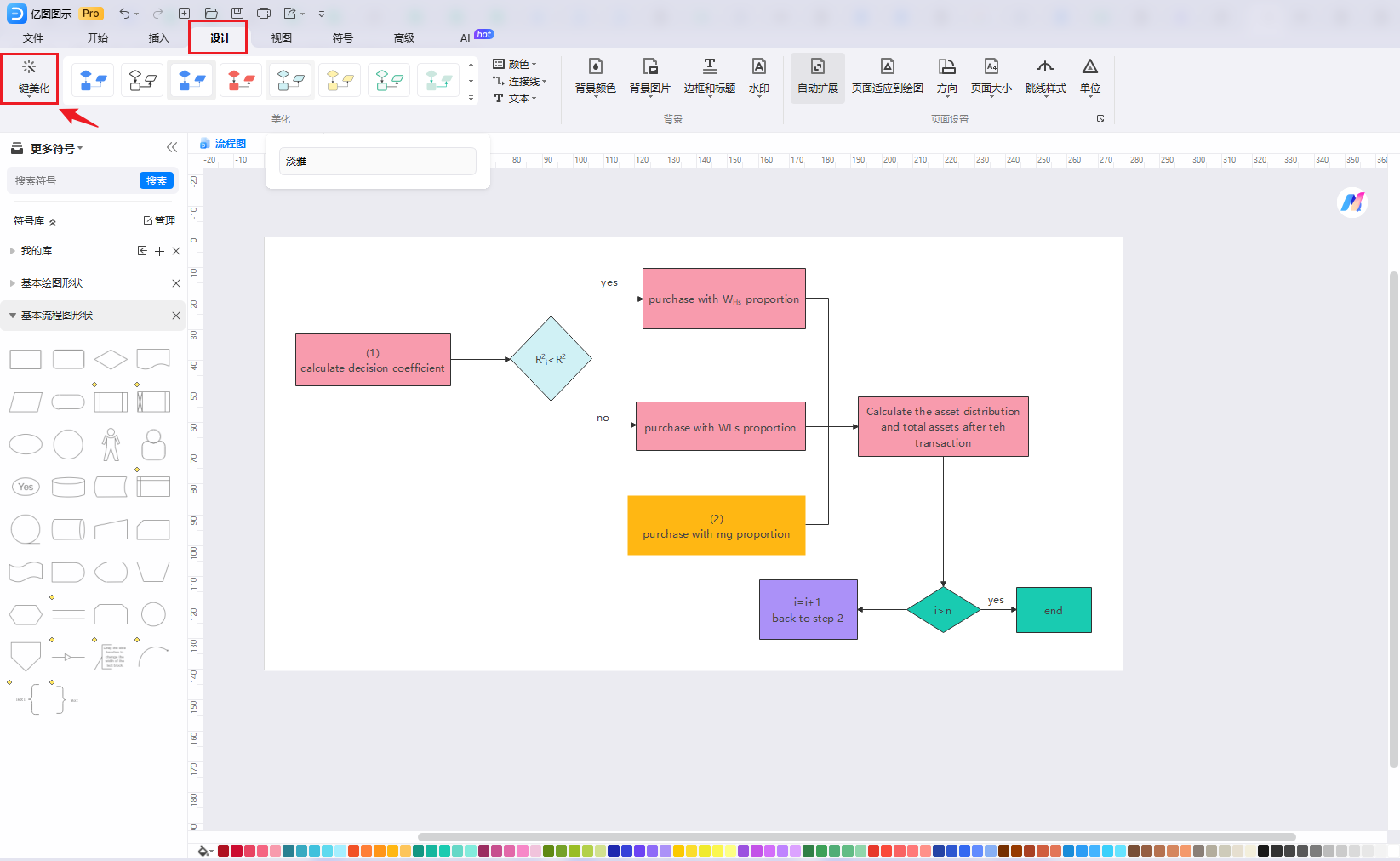
Task: Open the 插入 insert tab
Action: (159, 37)
